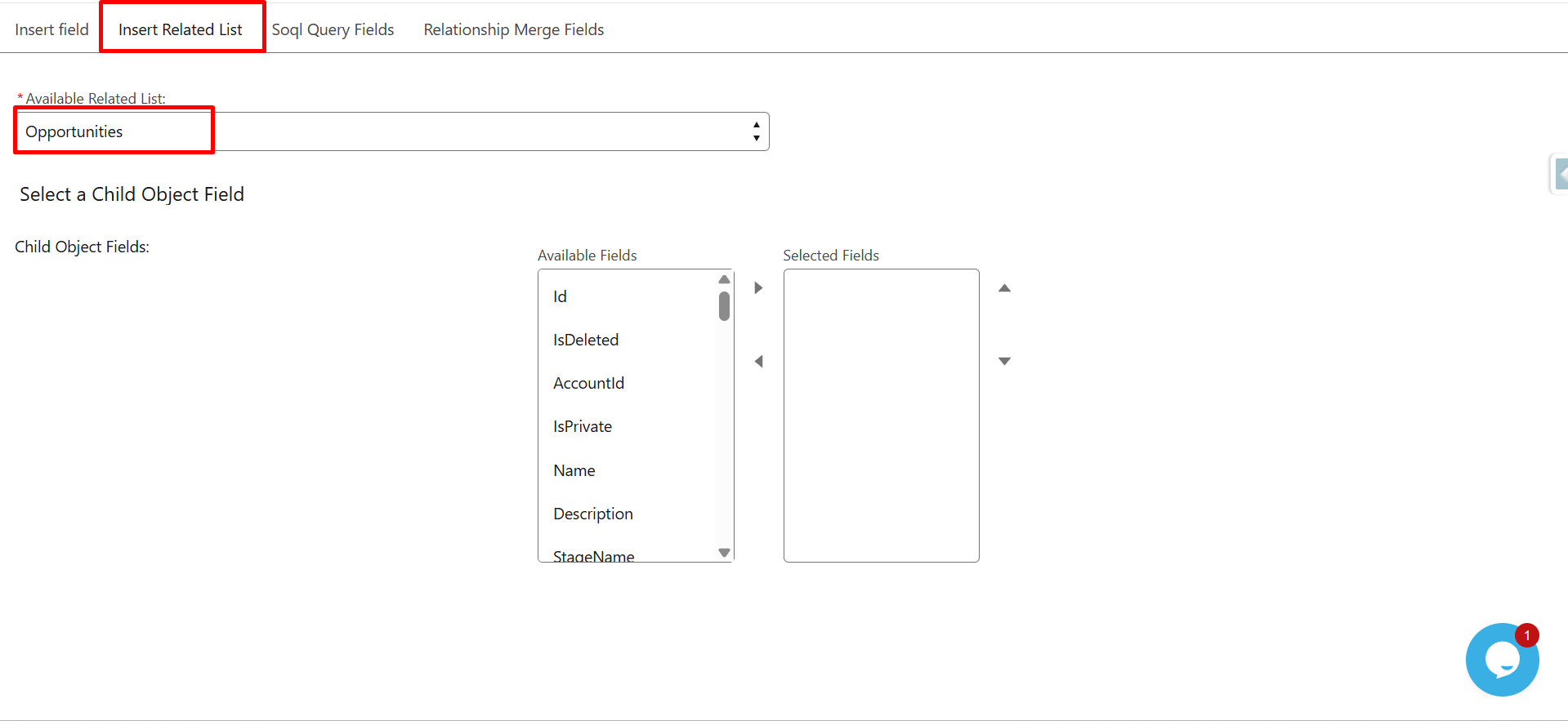Click the dropdown stepper arrows on Opportunities
This screenshot has width=1568, height=721.
point(757,131)
